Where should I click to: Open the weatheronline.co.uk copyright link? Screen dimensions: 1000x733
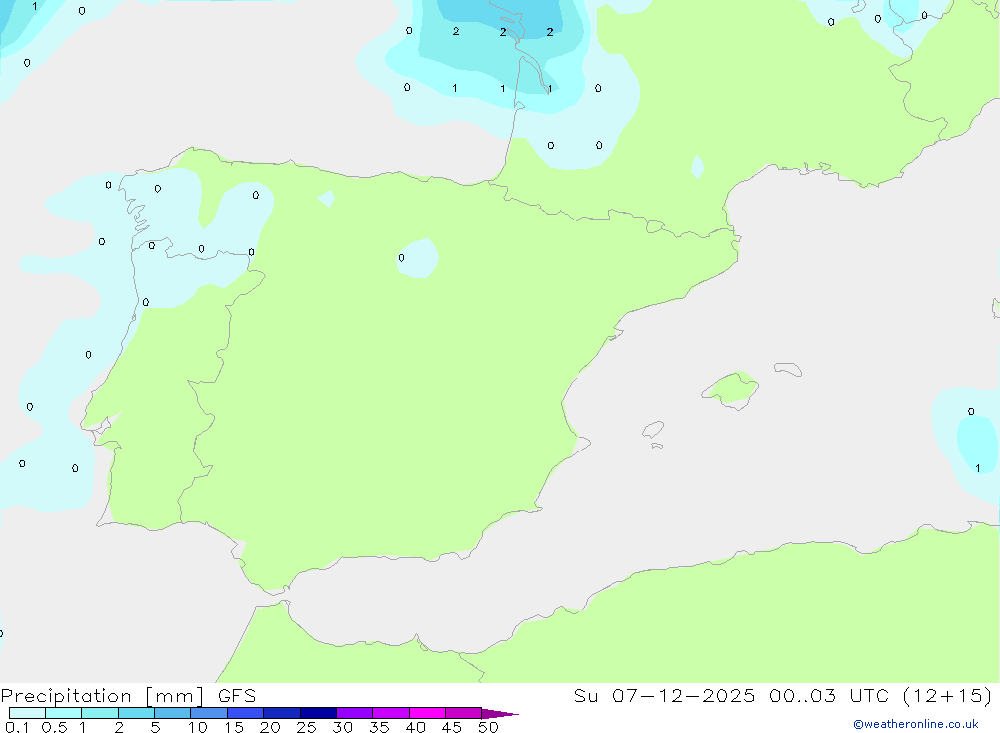pyautogui.click(x=915, y=724)
